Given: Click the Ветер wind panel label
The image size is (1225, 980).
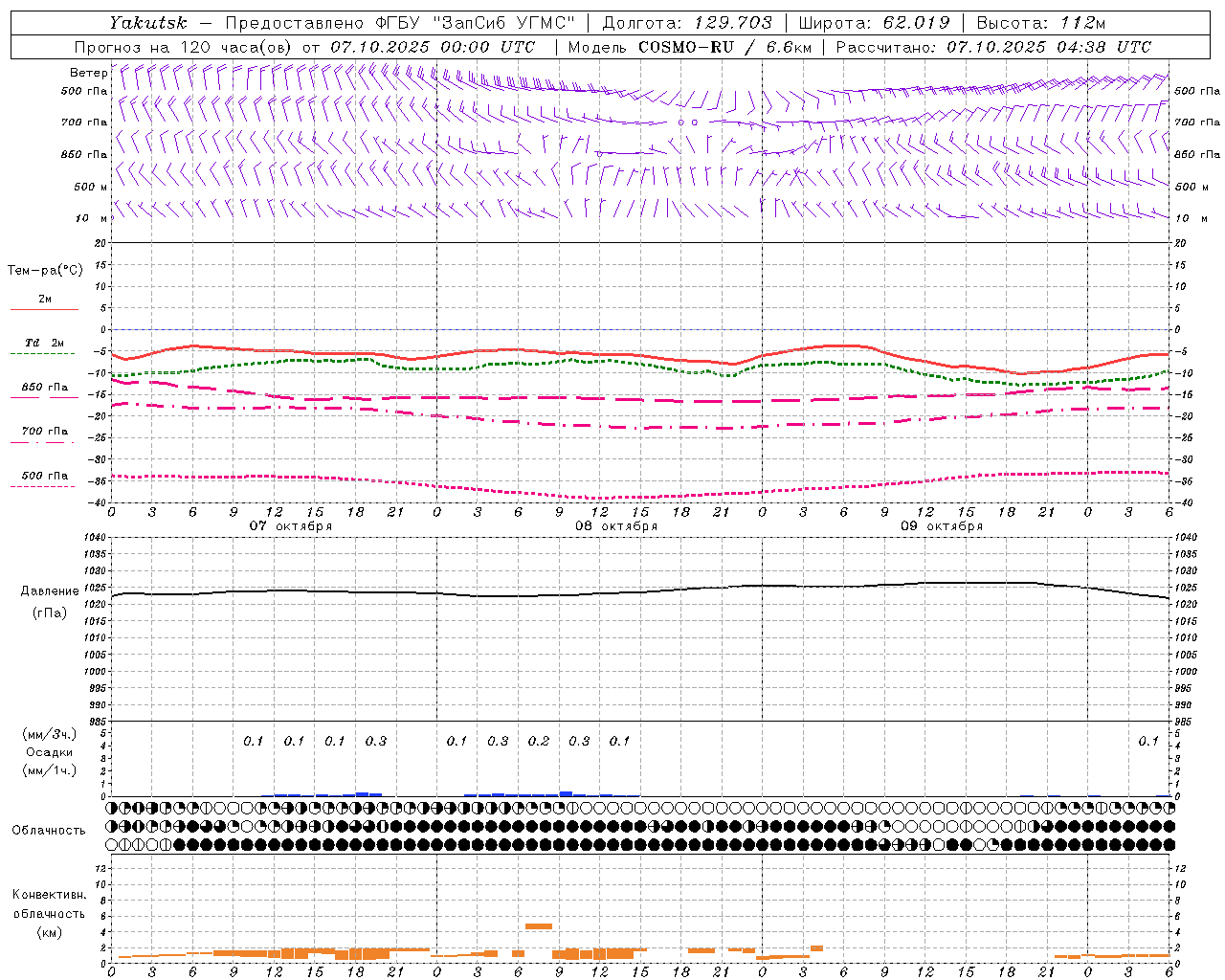Looking at the screenshot, I should (88, 73).
